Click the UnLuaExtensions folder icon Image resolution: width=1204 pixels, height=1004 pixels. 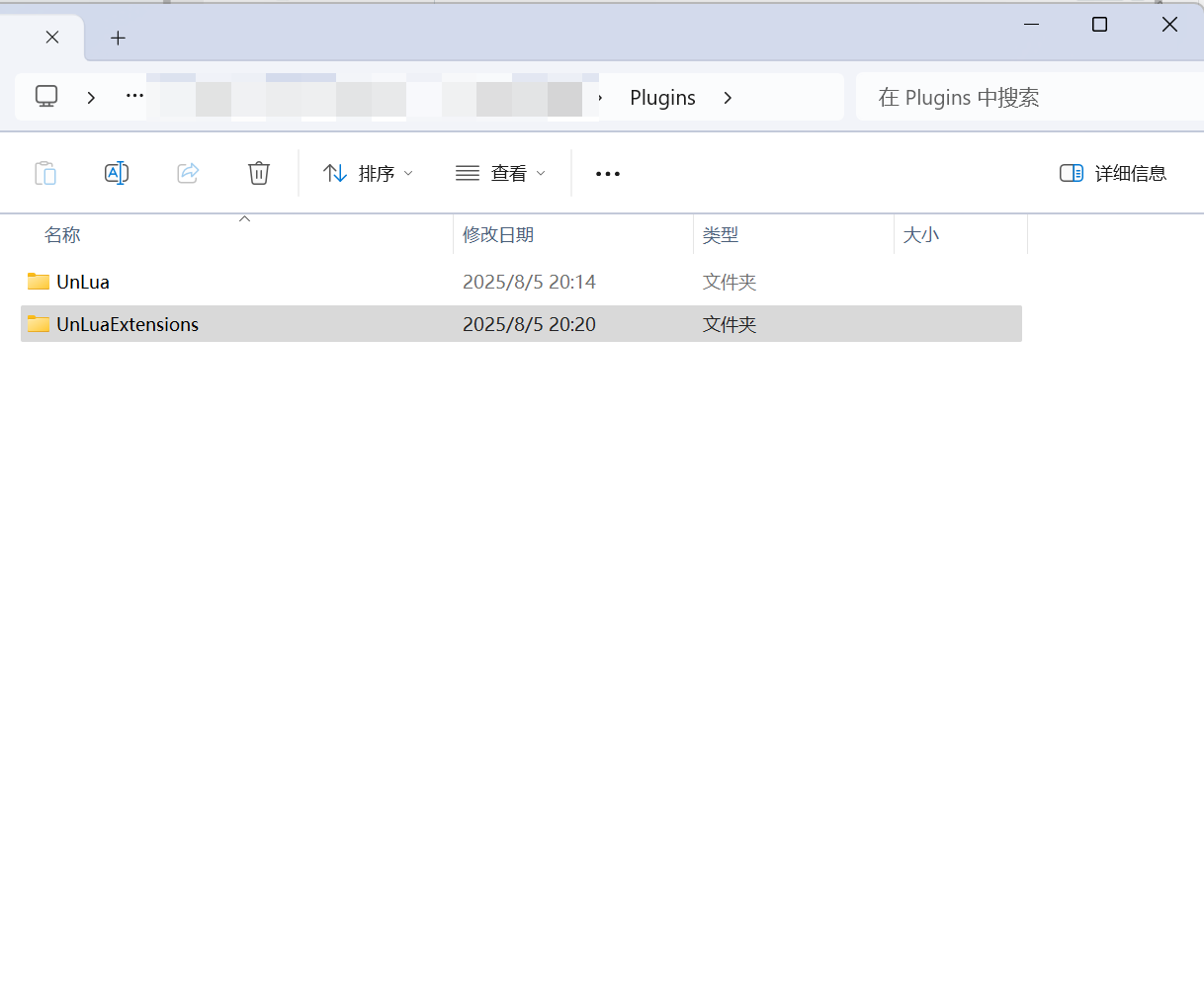click(x=38, y=323)
